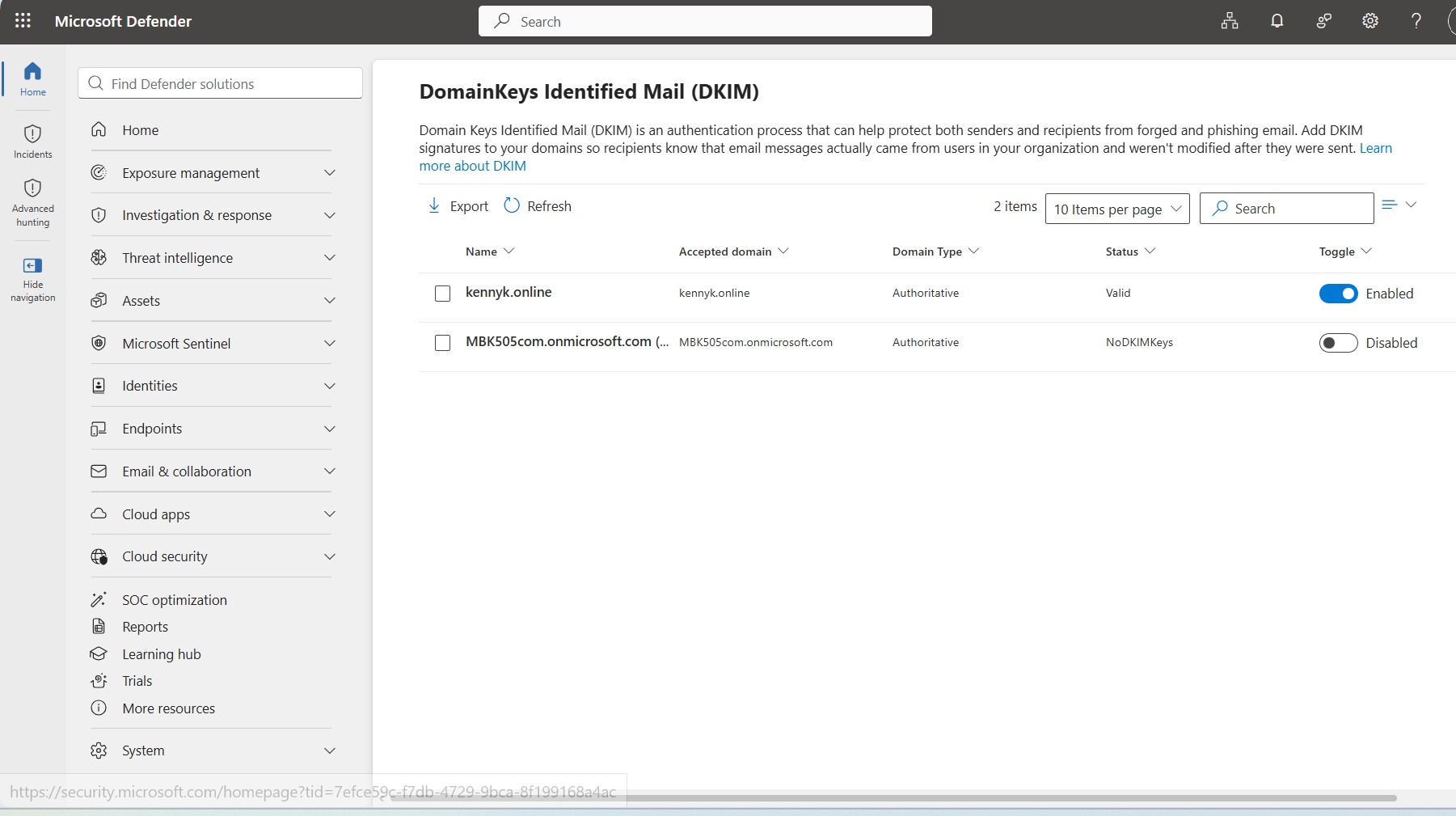The width and height of the screenshot is (1456, 816).
Task: Sort by the Name column header
Action: [x=489, y=252]
